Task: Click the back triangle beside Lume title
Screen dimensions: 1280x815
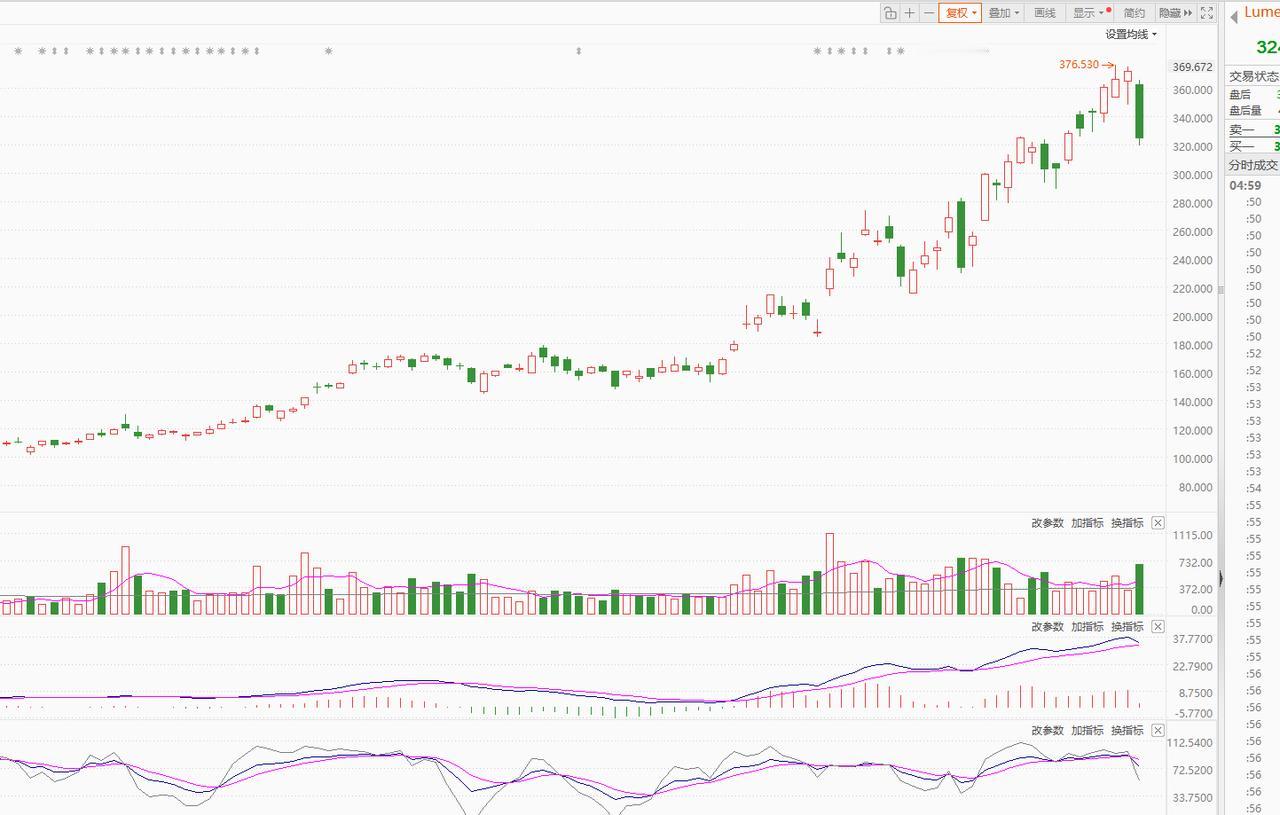Action: coord(1234,16)
